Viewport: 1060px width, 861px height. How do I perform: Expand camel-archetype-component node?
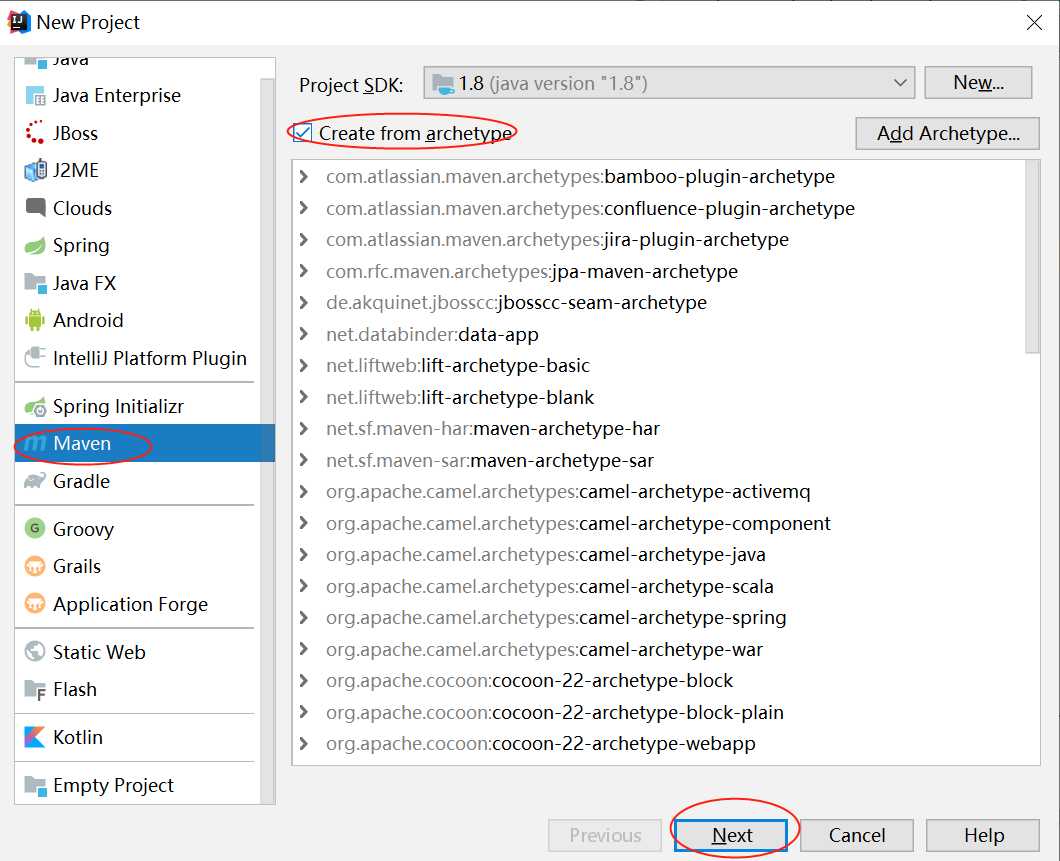click(304, 523)
